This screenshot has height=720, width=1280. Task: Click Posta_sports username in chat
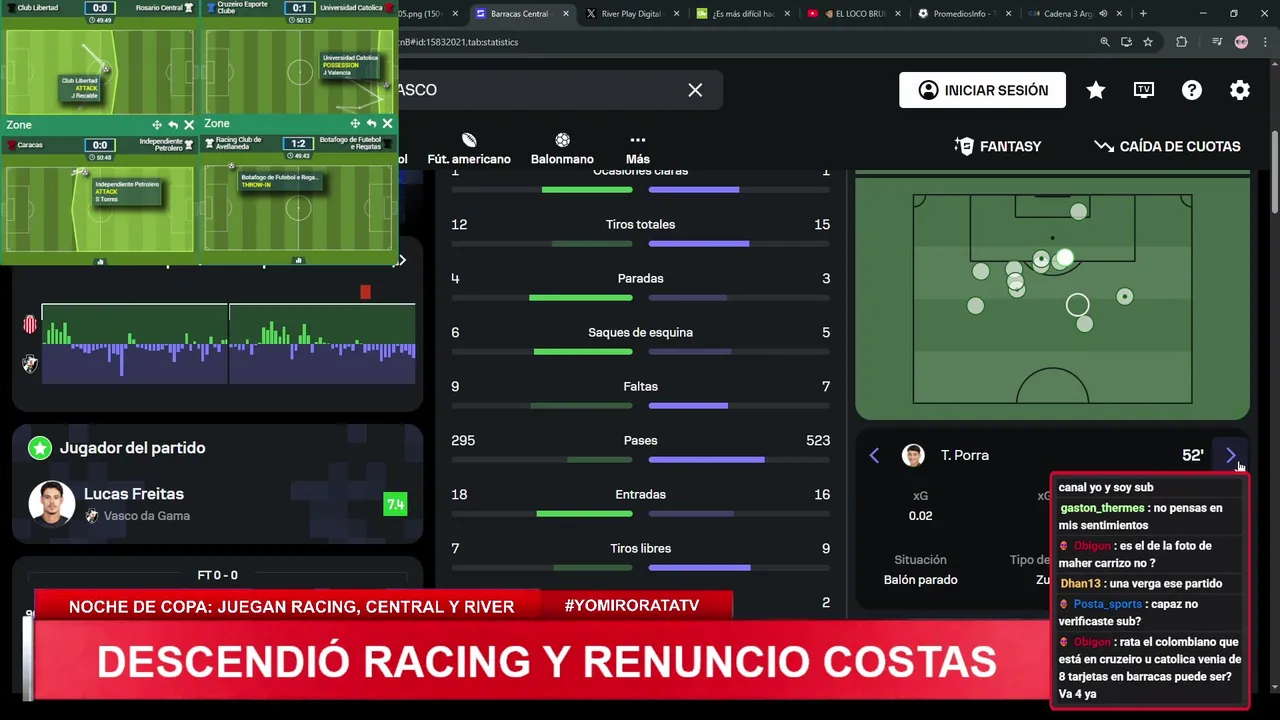[x=1107, y=604]
